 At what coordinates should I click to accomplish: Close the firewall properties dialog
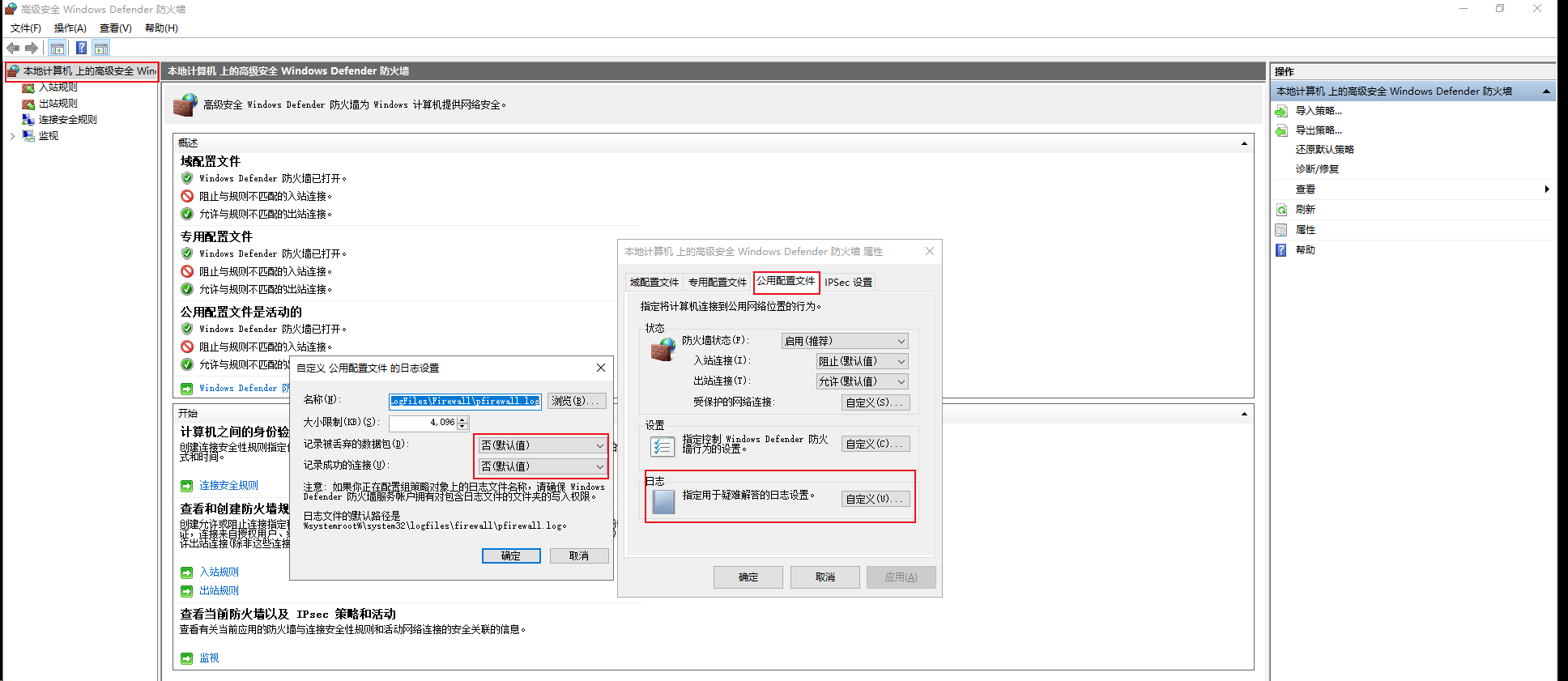(x=930, y=252)
